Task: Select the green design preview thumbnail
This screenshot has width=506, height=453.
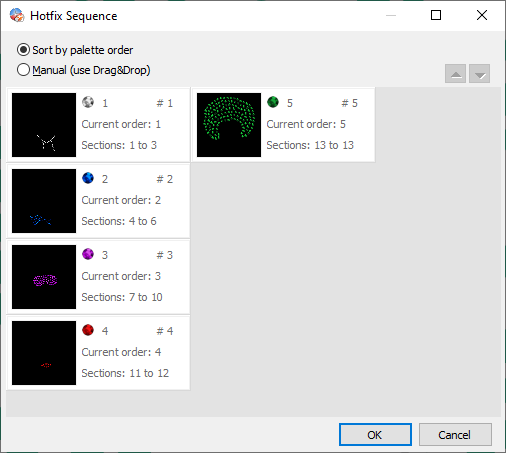Action: [x=229, y=125]
